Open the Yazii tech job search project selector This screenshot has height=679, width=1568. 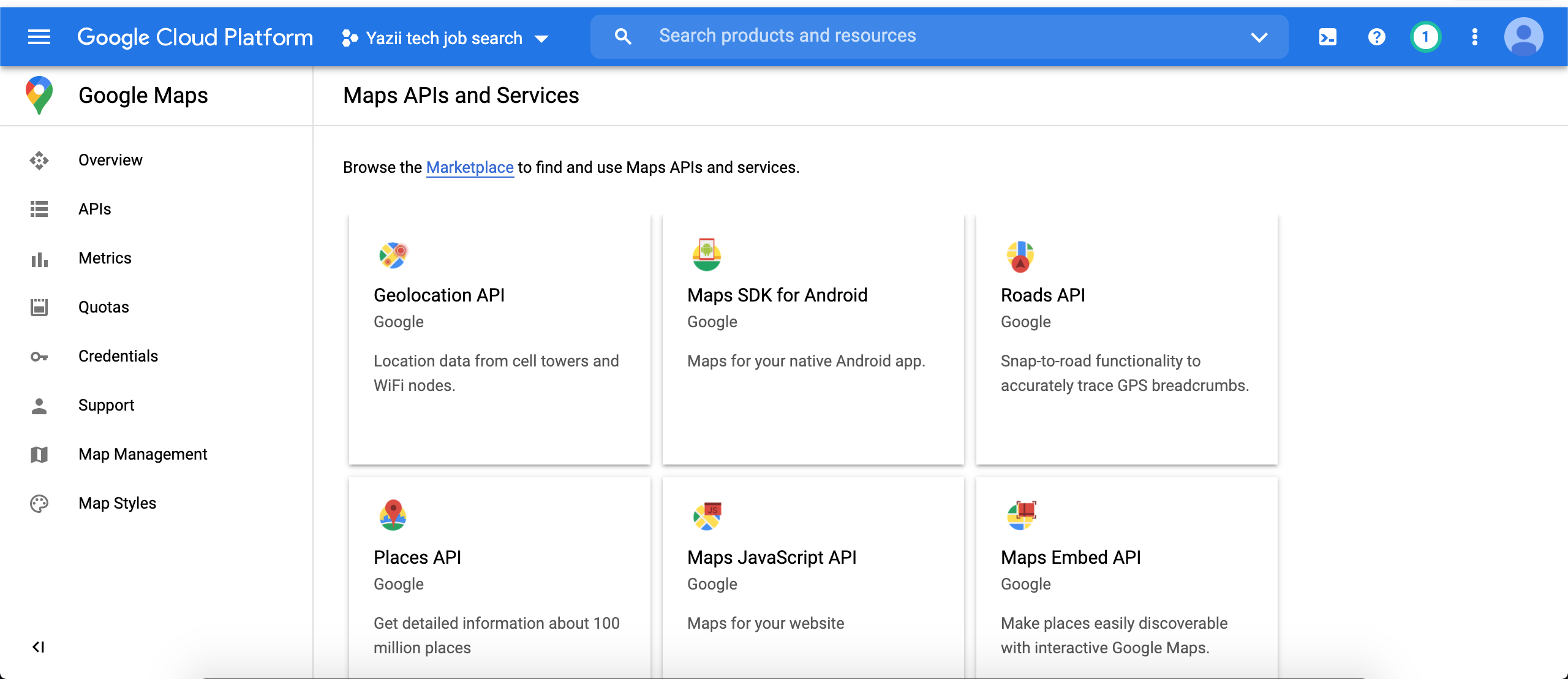pyautogui.click(x=445, y=38)
